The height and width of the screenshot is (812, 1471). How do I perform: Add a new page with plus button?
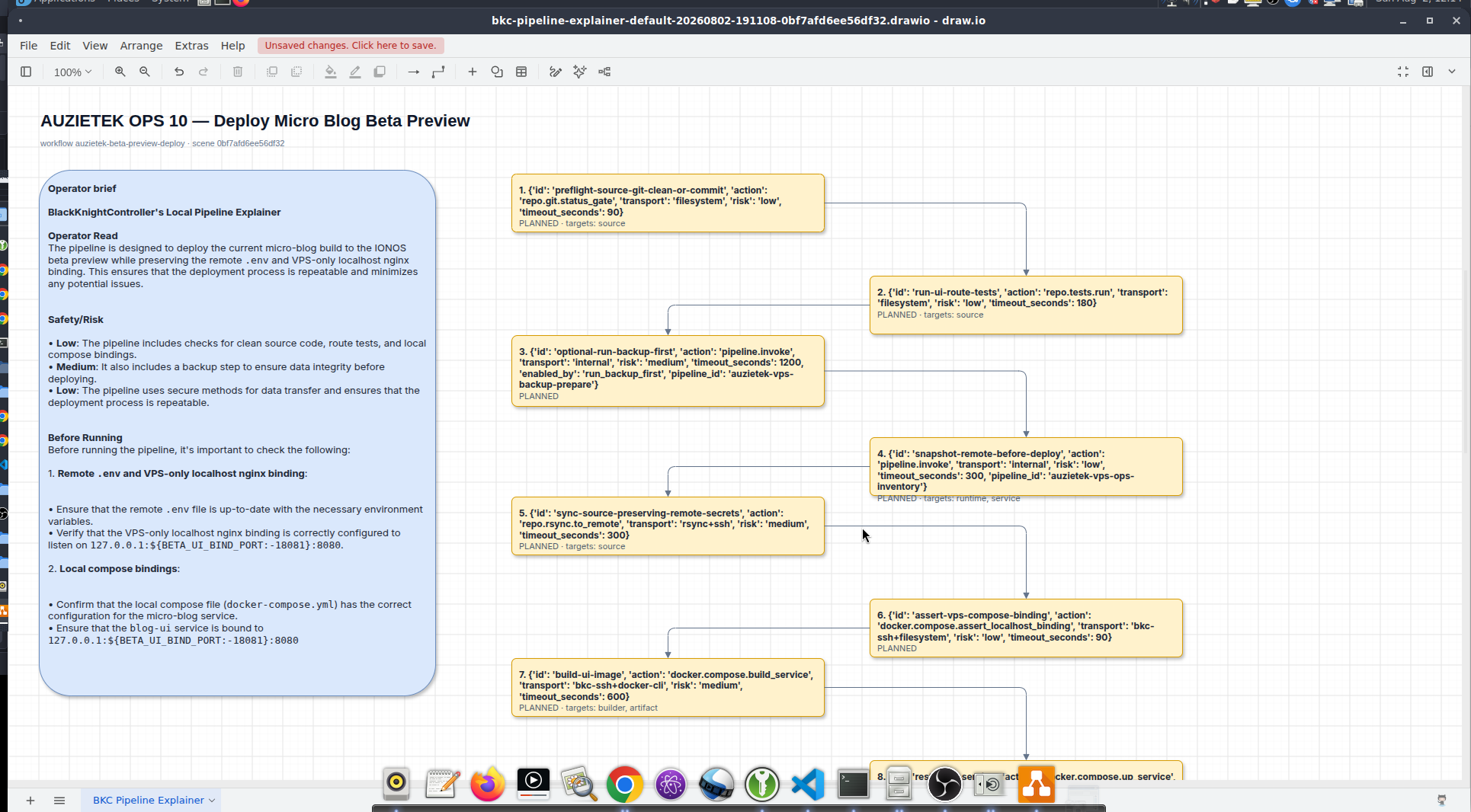[x=30, y=800]
